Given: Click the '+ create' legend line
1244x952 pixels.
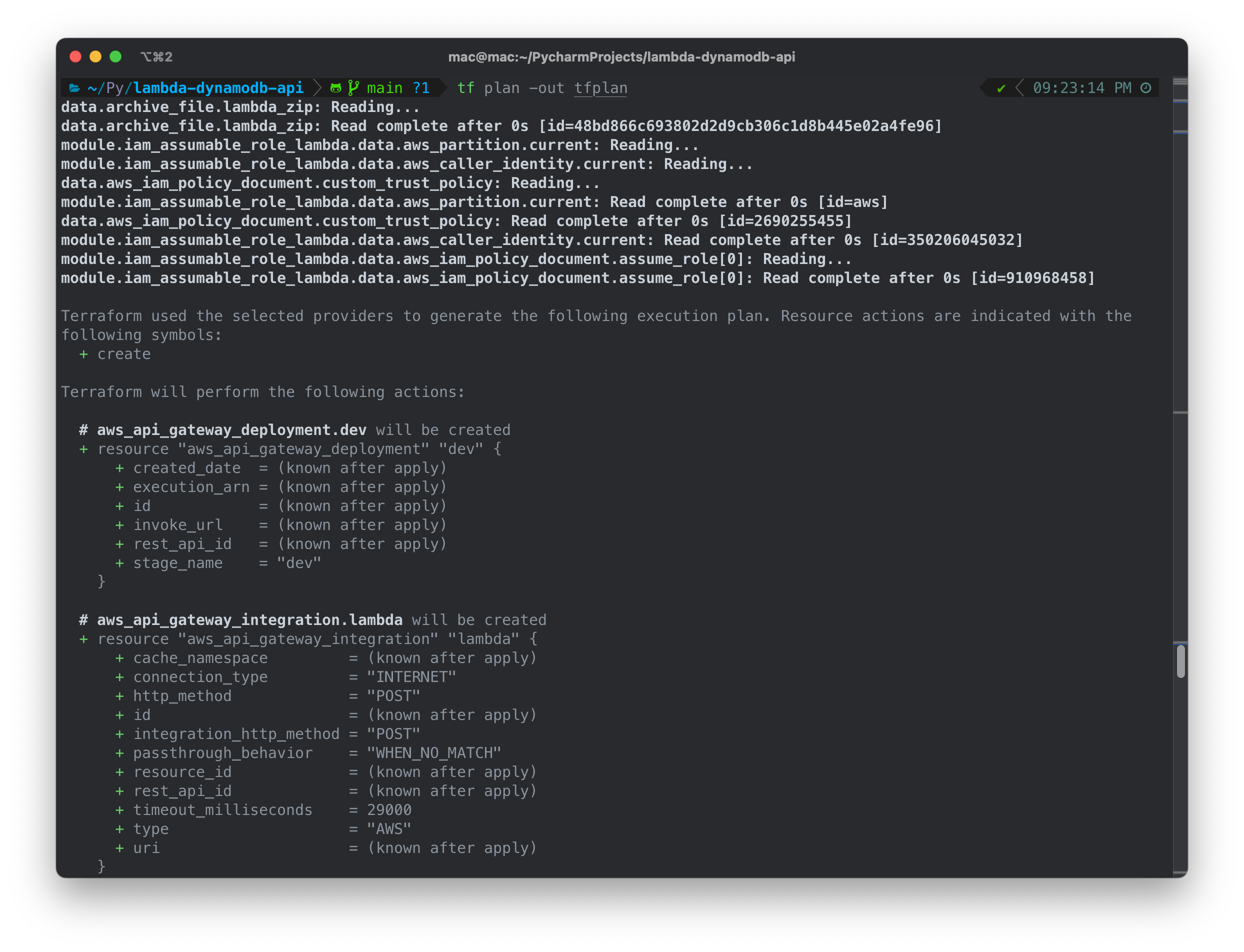Looking at the screenshot, I should point(115,353).
